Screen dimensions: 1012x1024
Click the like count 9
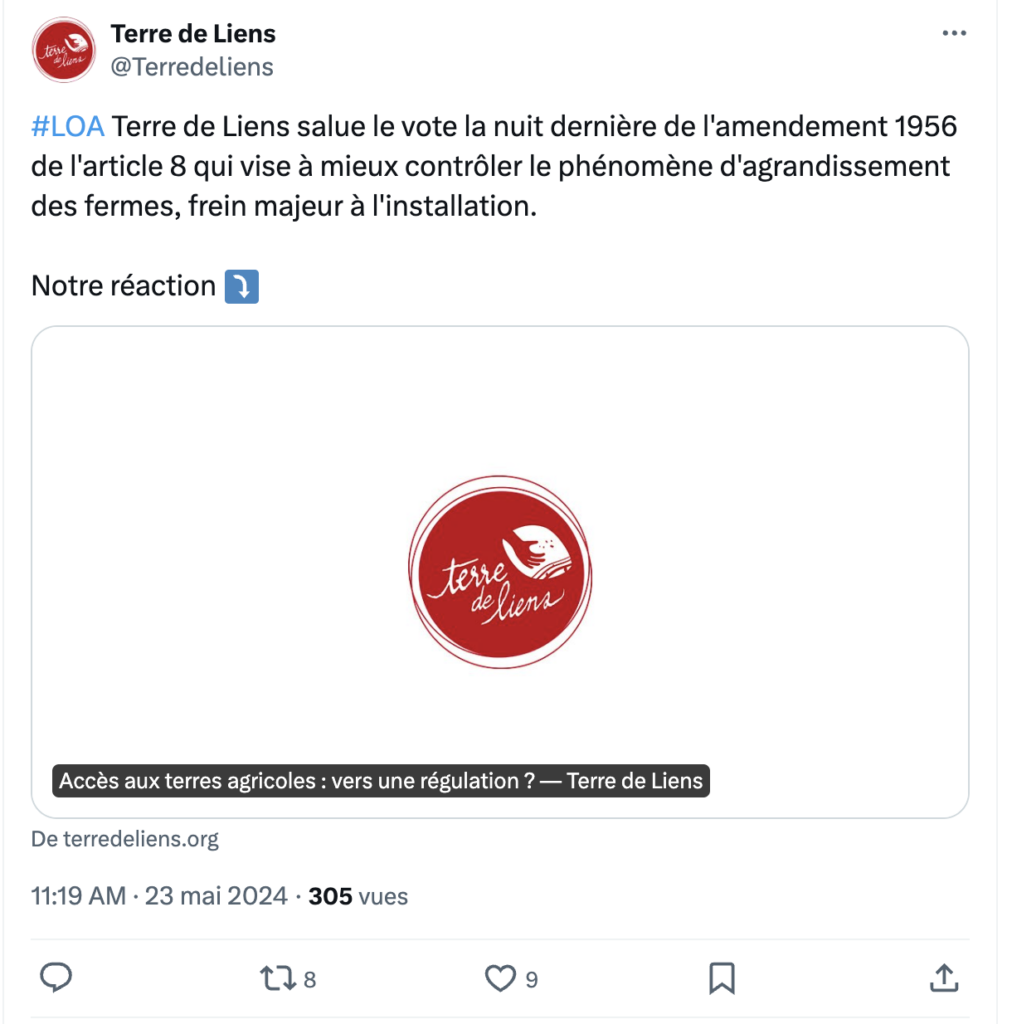(x=532, y=979)
